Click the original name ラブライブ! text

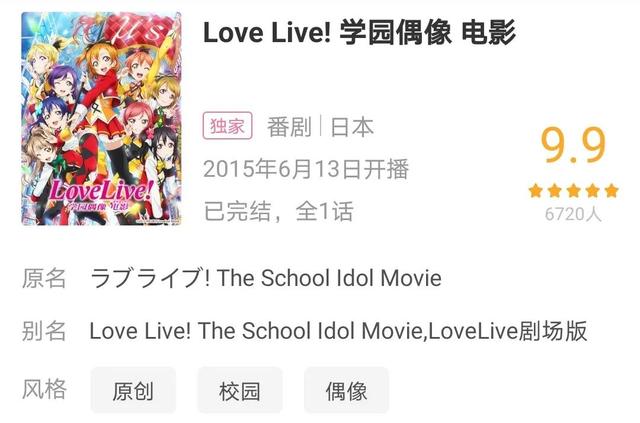tap(150, 278)
